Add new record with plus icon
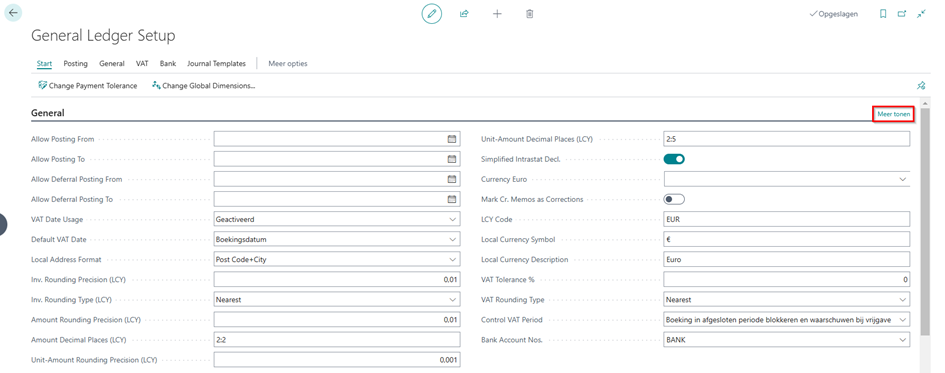Image resolution: width=945 pixels, height=373 pixels. (x=497, y=13)
